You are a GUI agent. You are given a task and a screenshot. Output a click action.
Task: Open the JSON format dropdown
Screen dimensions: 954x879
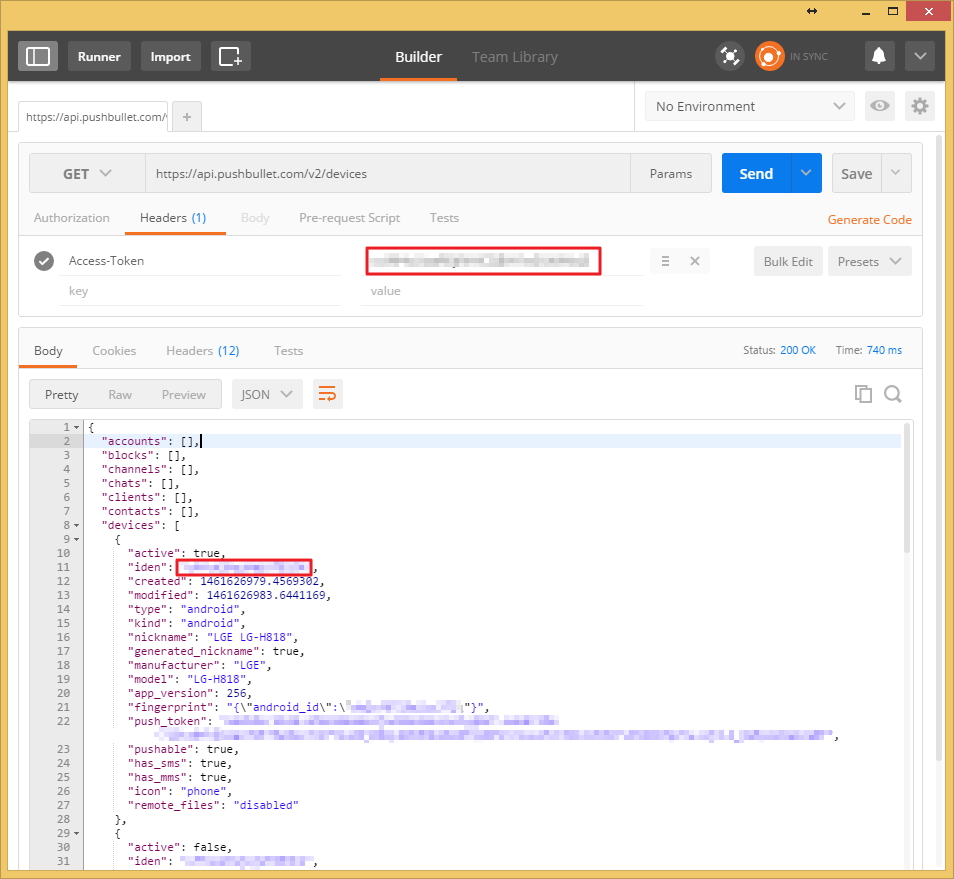pyautogui.click(x=267, y=395)
